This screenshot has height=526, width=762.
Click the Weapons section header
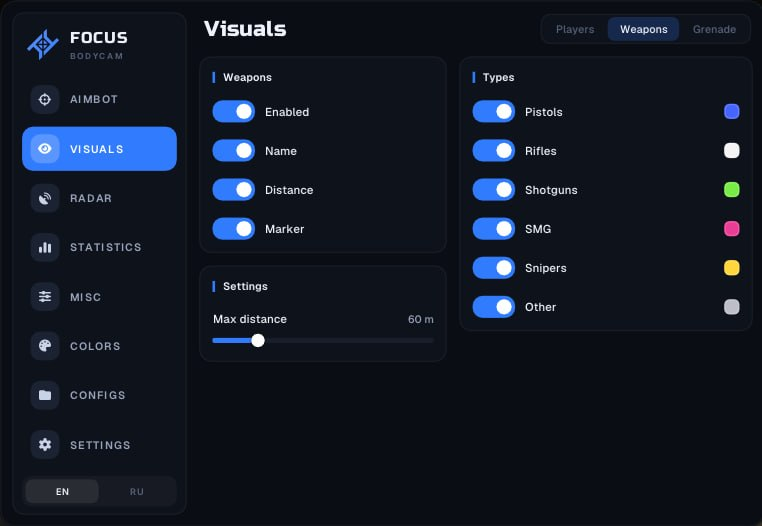[x=247, y=77]
